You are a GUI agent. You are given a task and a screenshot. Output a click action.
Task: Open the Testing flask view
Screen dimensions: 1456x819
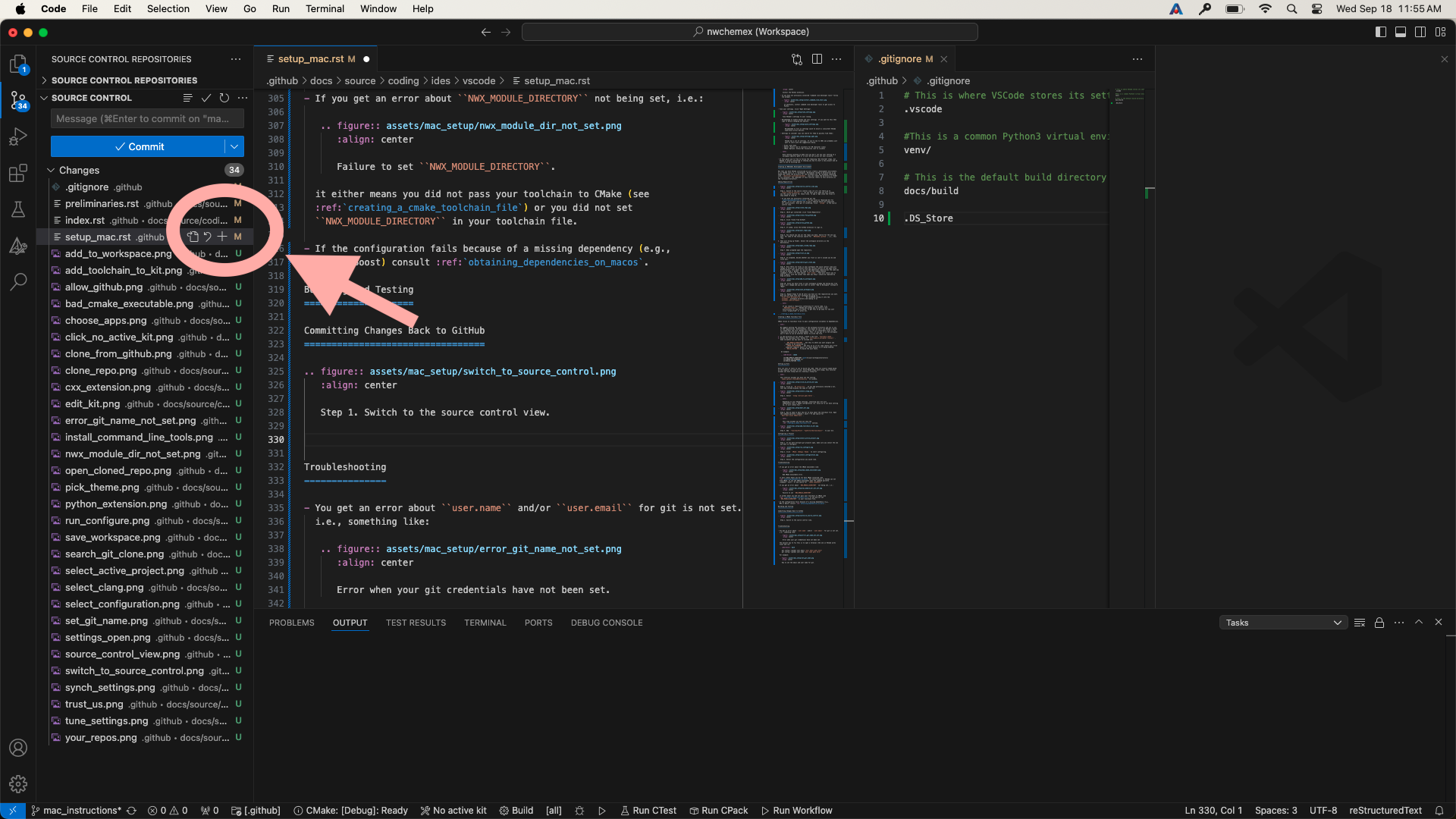[18, 209]
